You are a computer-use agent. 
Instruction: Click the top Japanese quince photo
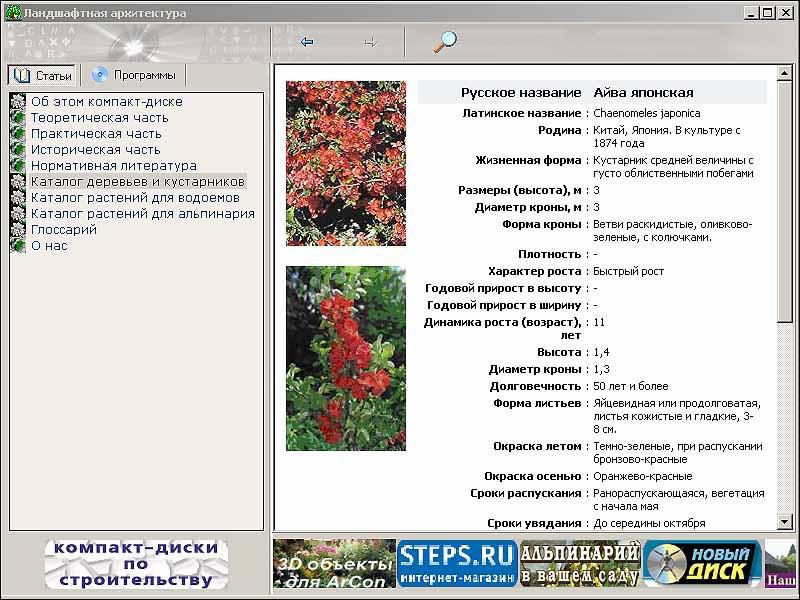click(345, 163)
